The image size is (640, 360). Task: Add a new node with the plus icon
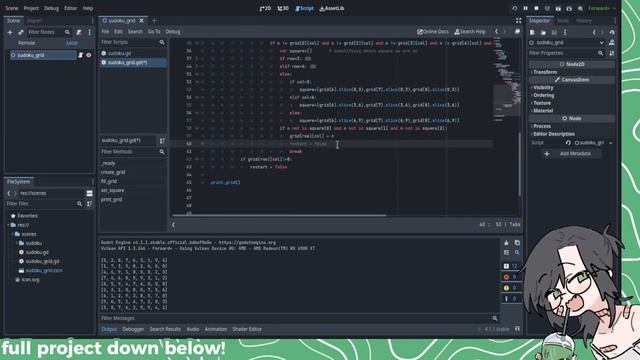10,32
